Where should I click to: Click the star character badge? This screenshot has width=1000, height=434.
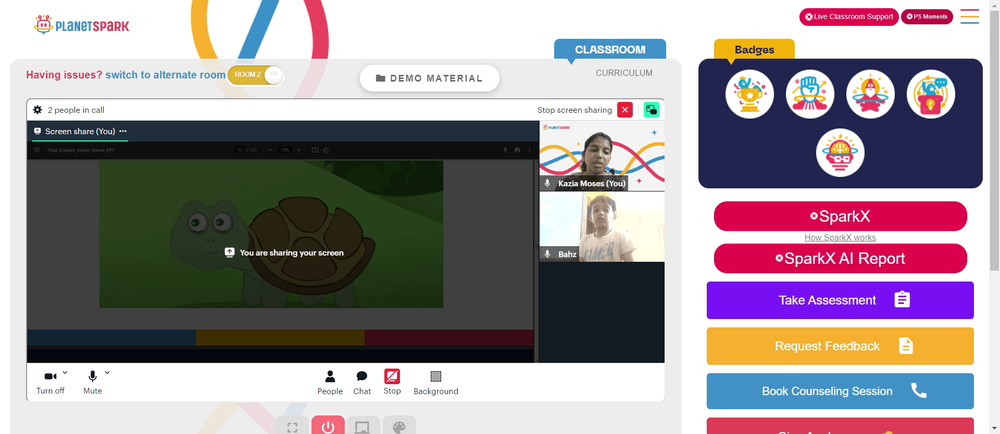point(871,94)
